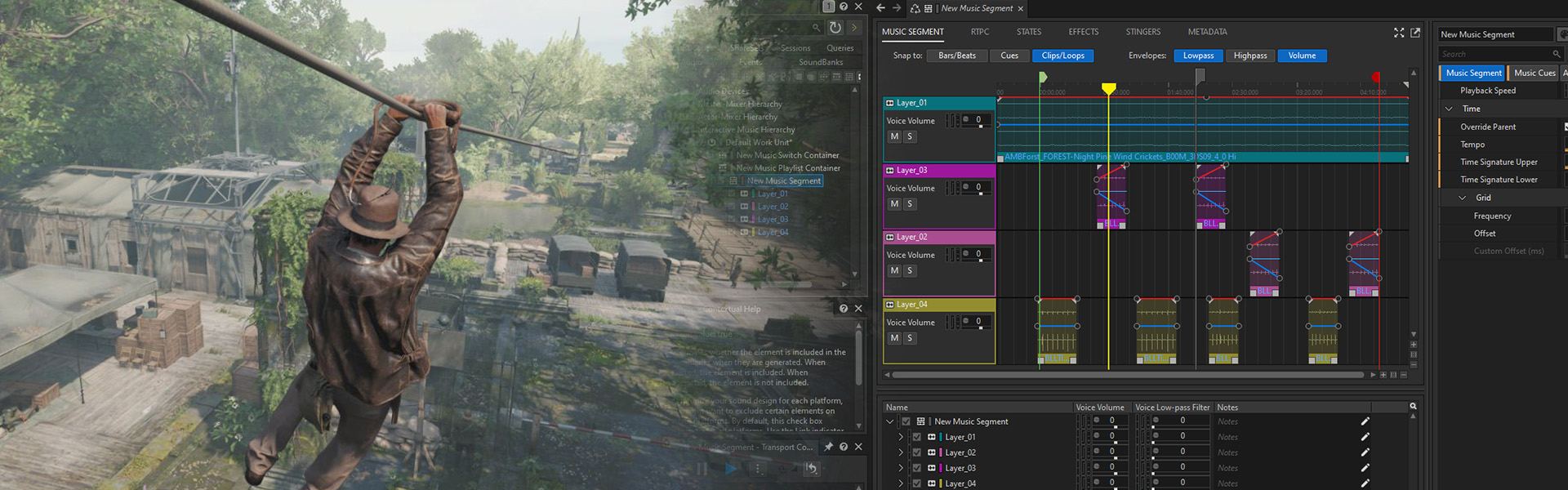Mute Layer_01 with the M button

tap(894, 137)
